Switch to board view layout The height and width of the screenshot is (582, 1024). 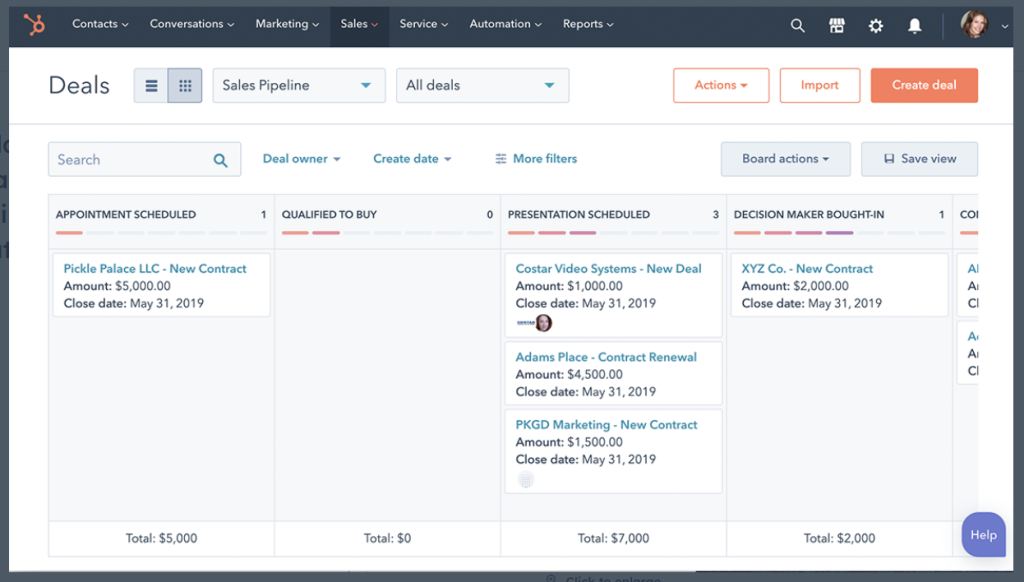184,85
